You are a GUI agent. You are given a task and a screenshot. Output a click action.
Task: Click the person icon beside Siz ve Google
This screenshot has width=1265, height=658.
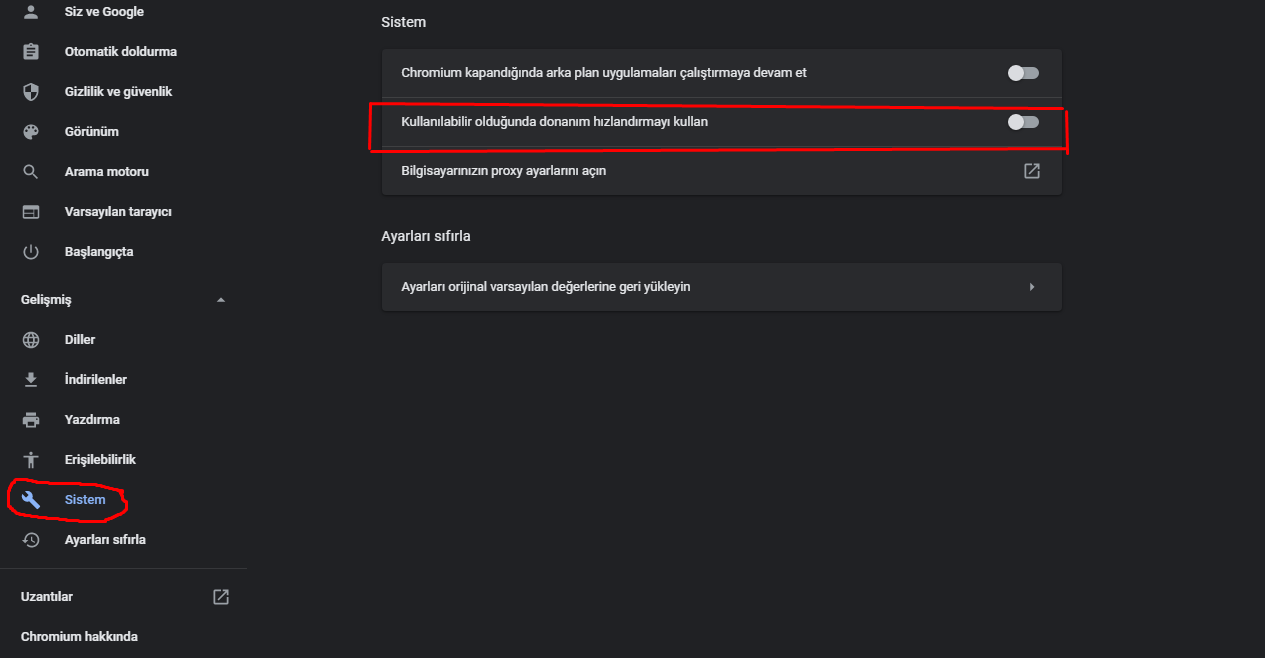click(x=31, y=12)
